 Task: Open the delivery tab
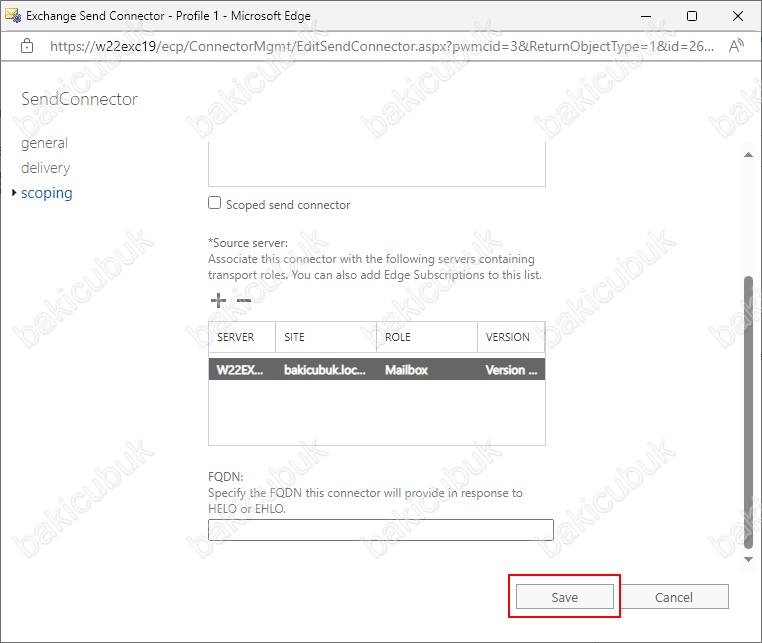(46, 168)
